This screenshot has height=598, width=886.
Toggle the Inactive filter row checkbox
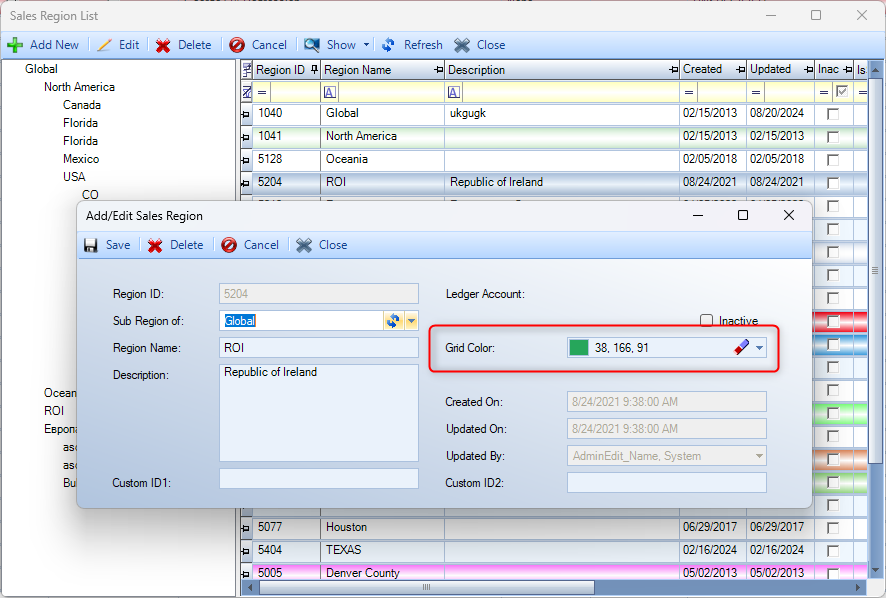pyautogui.click(x=842, y=91)
